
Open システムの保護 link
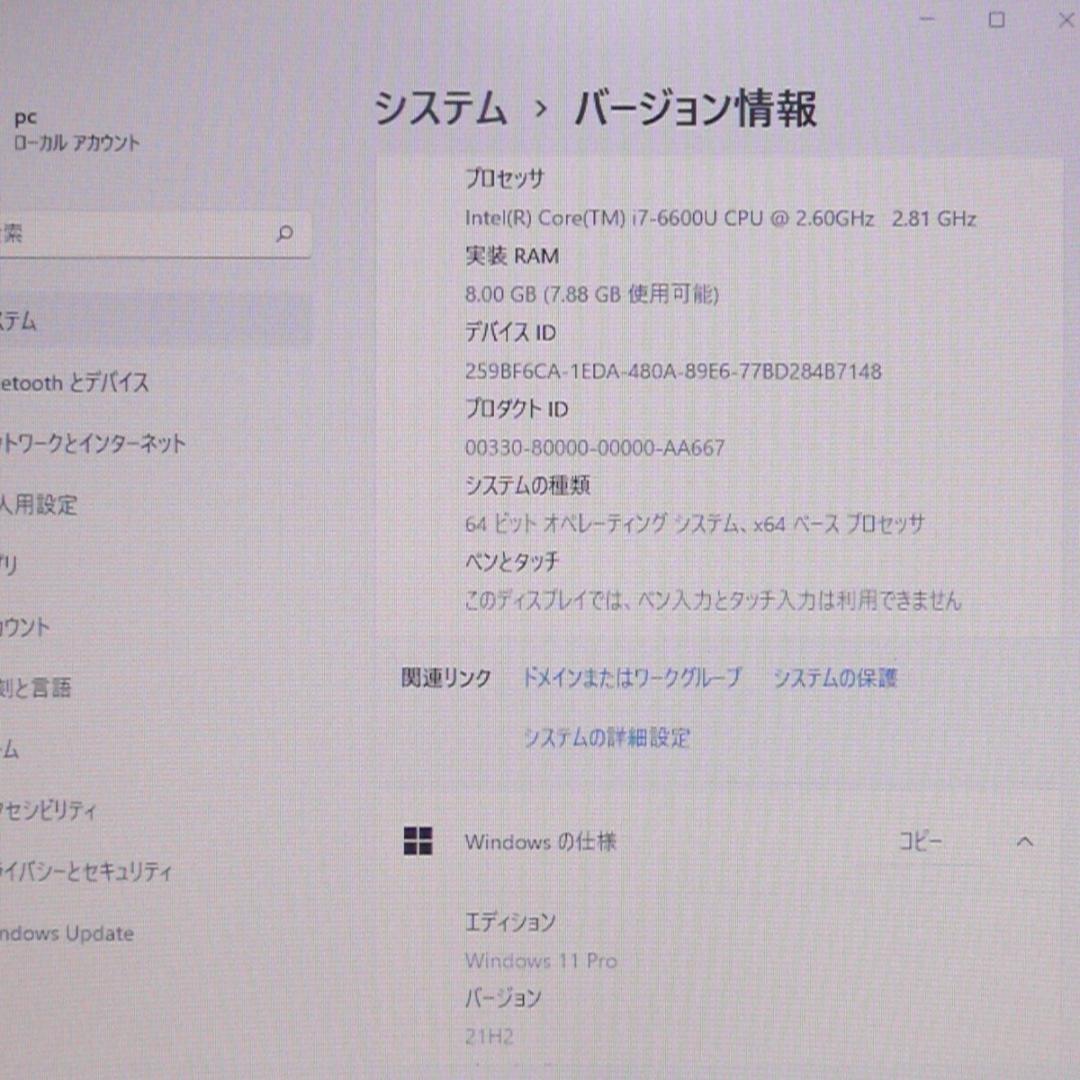pos(835,678)
